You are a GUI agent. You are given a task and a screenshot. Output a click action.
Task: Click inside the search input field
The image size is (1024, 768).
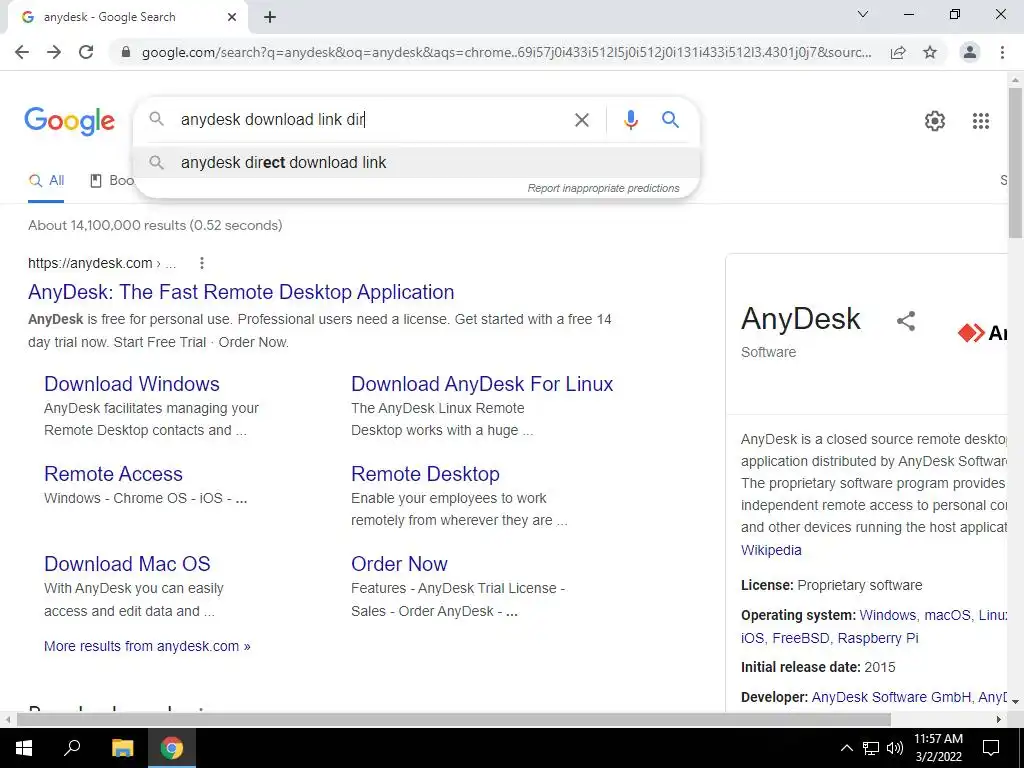[x=372, y=120]
